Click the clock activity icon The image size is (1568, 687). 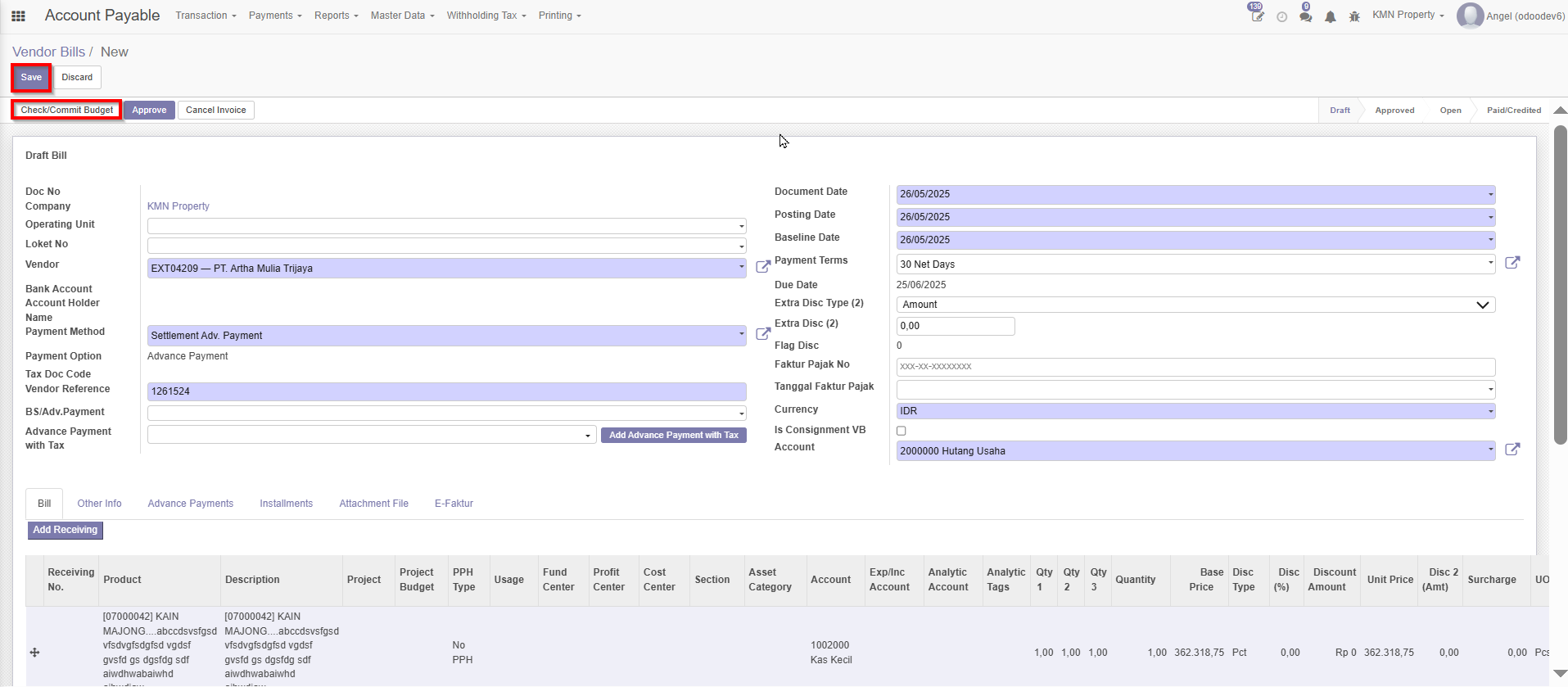[x=1281, y=16]
